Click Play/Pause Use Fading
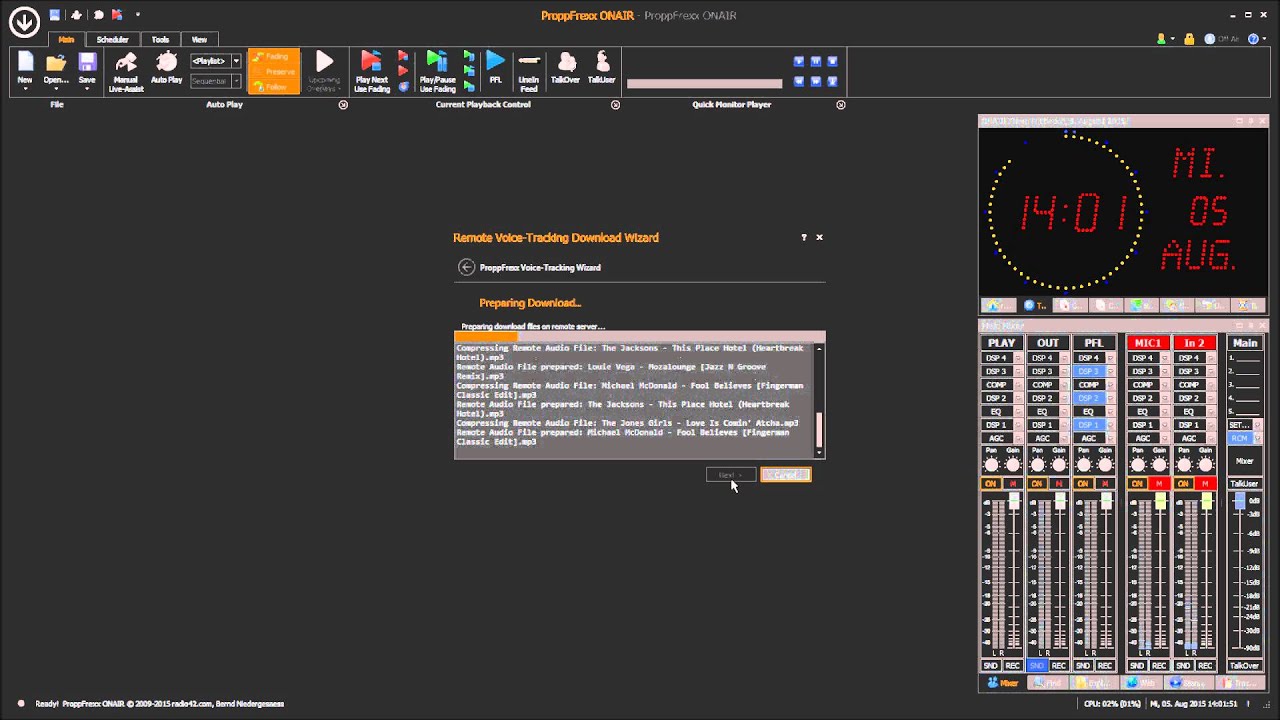This screenshot has height=720, width=1280. click(437, 70)
